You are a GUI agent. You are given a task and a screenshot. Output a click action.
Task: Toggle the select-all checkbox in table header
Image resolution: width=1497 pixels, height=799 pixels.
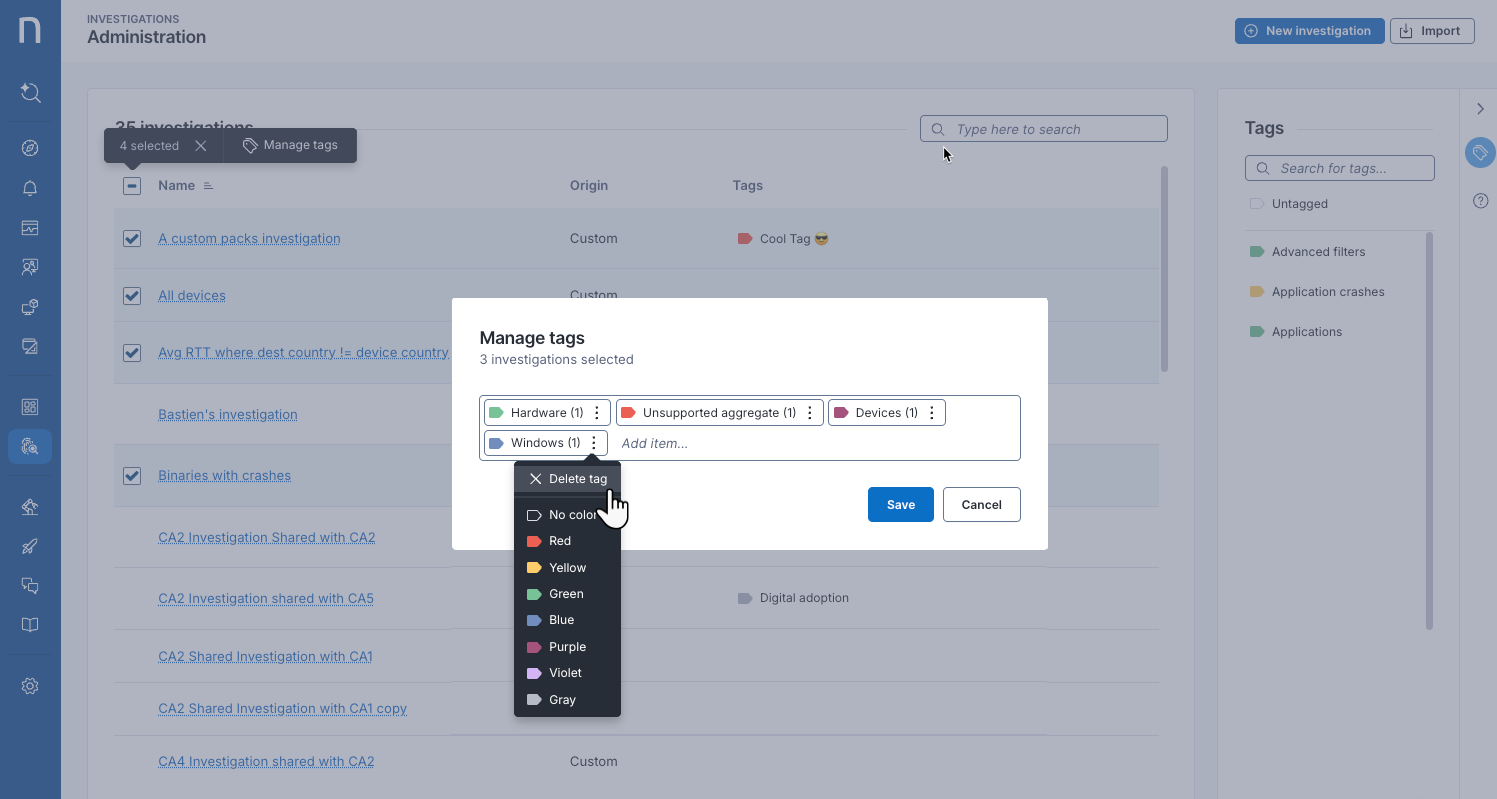131,185
